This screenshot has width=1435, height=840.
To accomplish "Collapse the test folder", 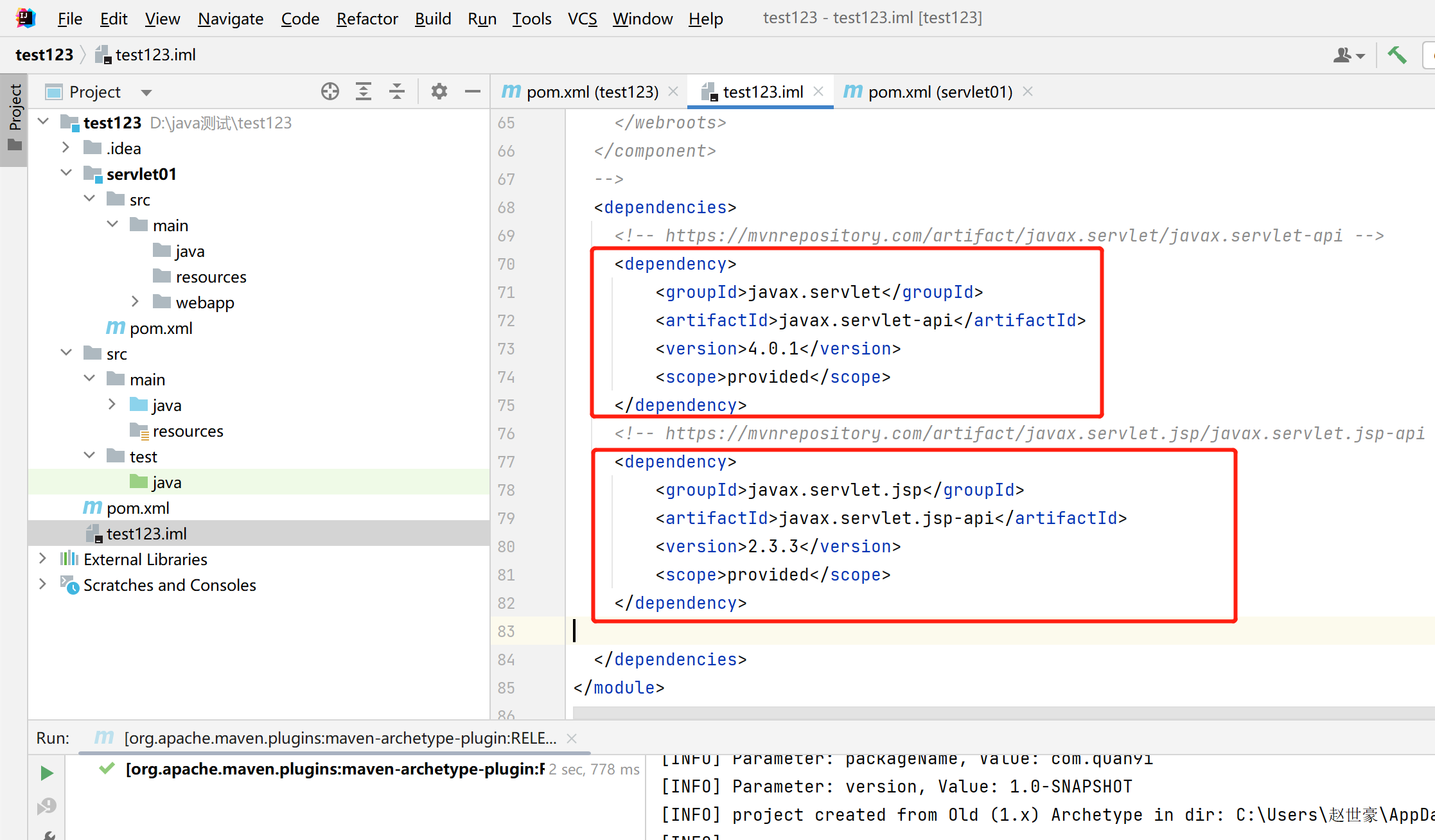I will [x=90, y=455].
